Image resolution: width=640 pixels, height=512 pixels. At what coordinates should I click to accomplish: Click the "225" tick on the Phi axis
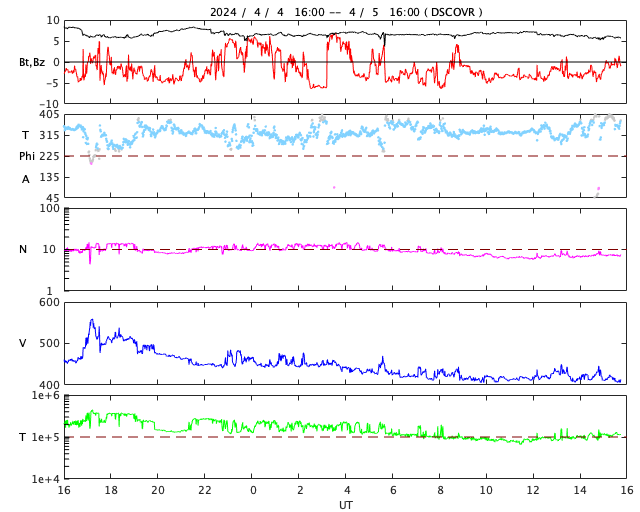click(x=49, y=156)
